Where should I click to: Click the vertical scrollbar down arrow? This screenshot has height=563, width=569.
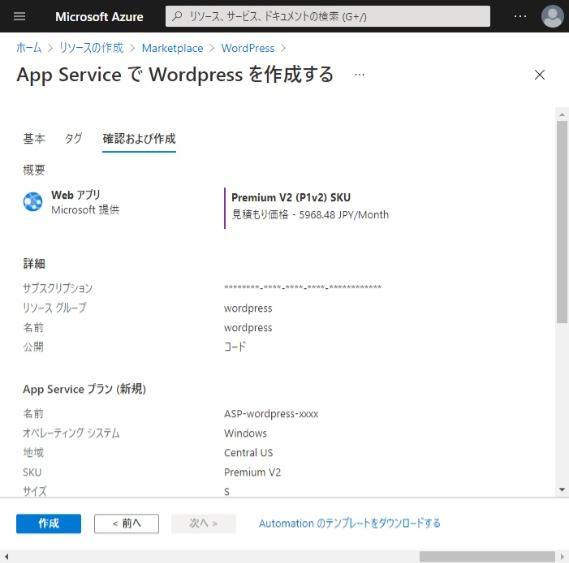pos(562,490)
